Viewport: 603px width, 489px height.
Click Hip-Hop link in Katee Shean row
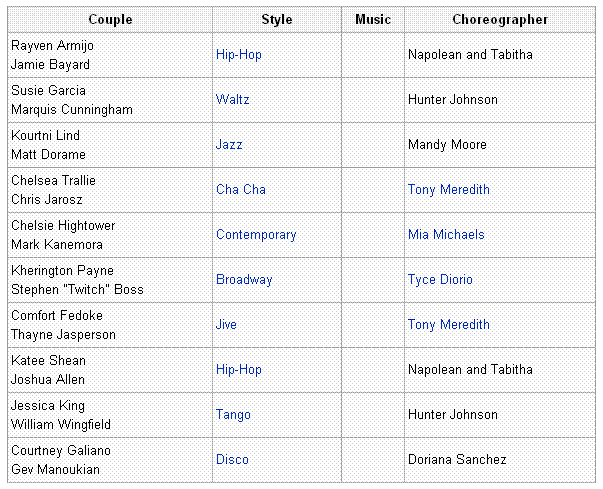point(239,370)
